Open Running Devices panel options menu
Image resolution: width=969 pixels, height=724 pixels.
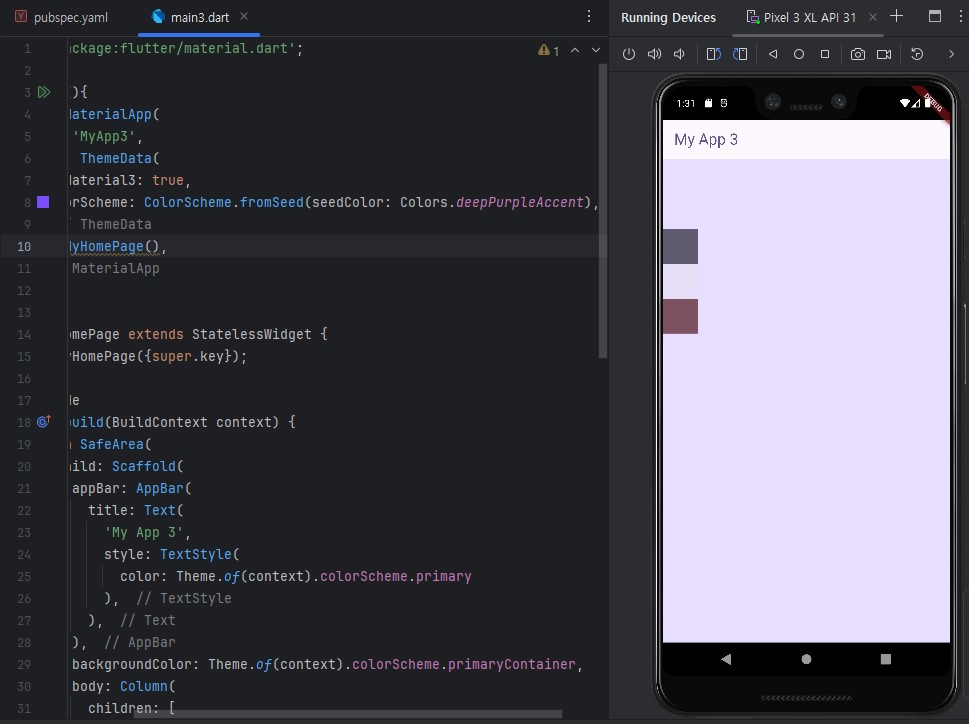click(960, 17)
